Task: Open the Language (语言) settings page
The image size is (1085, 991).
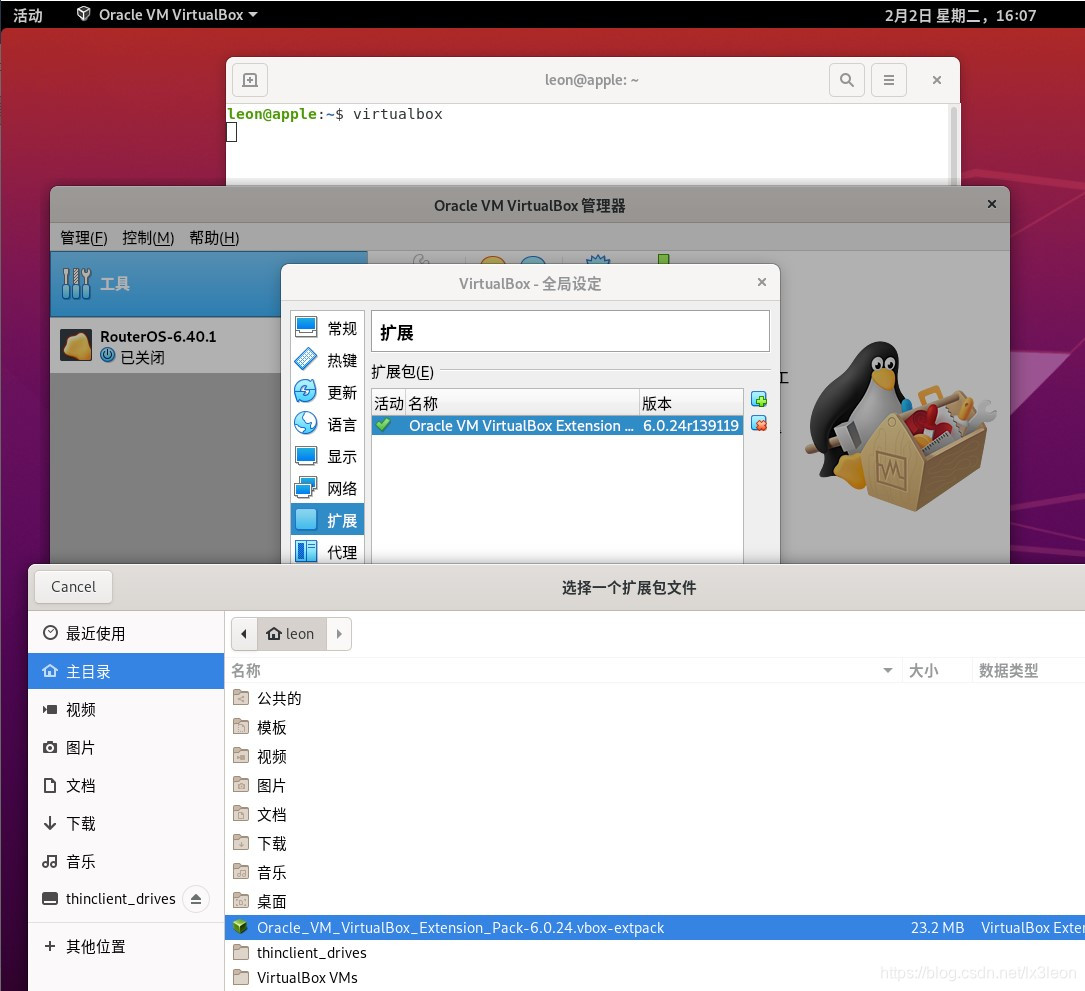Action: tap(327, 424)
